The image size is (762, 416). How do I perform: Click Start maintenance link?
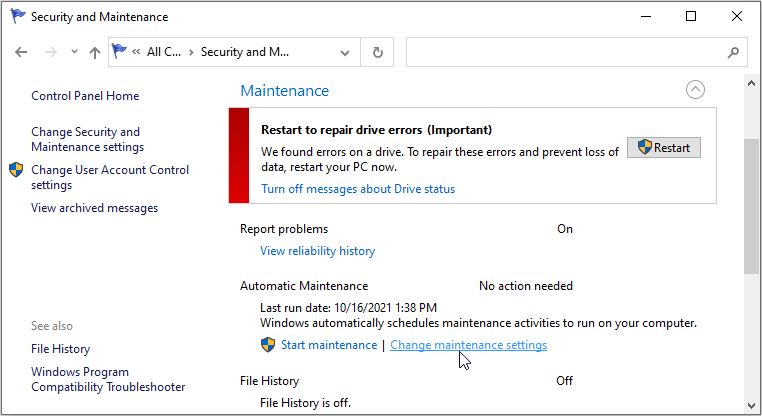click(x=329, y=345)
